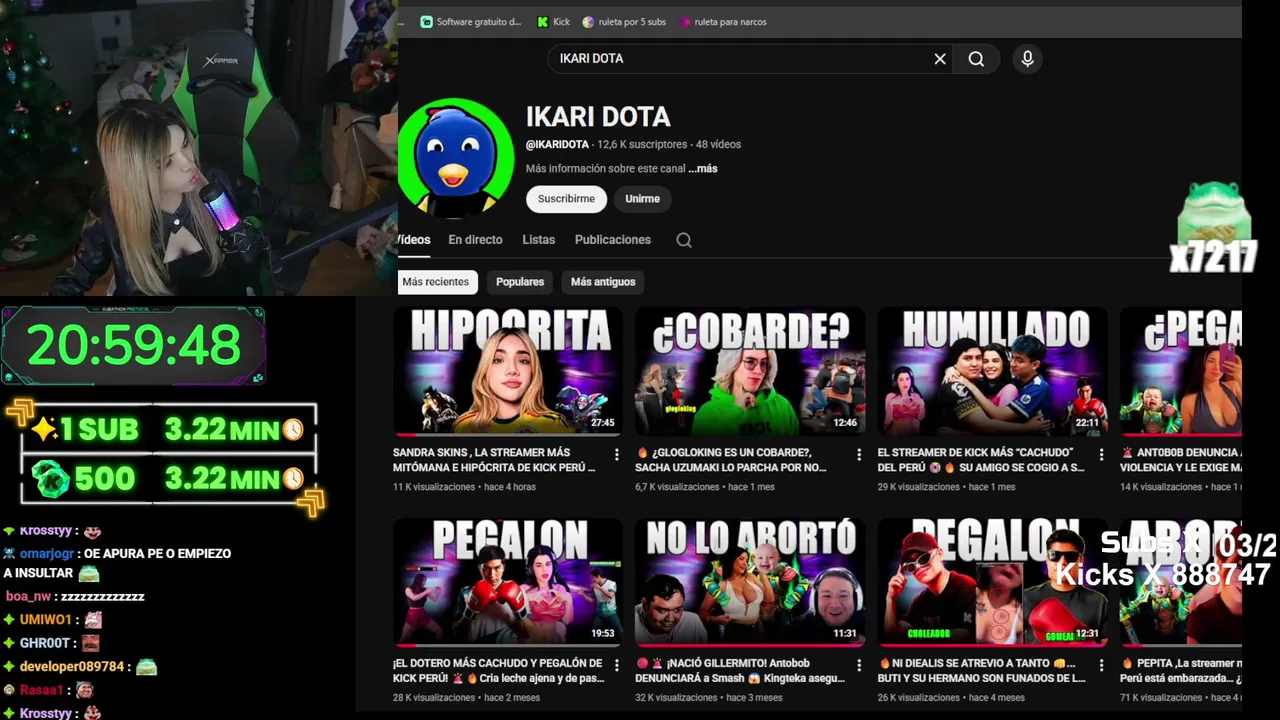
Task: Open title 'EL DOTERO MÁS CACHUDO Y PEGALÓN'
Action: (498, 671)
